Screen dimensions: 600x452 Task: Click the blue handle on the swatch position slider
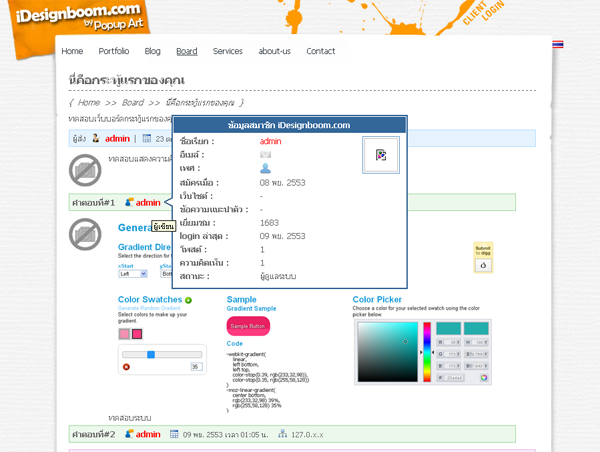point(151,354)
